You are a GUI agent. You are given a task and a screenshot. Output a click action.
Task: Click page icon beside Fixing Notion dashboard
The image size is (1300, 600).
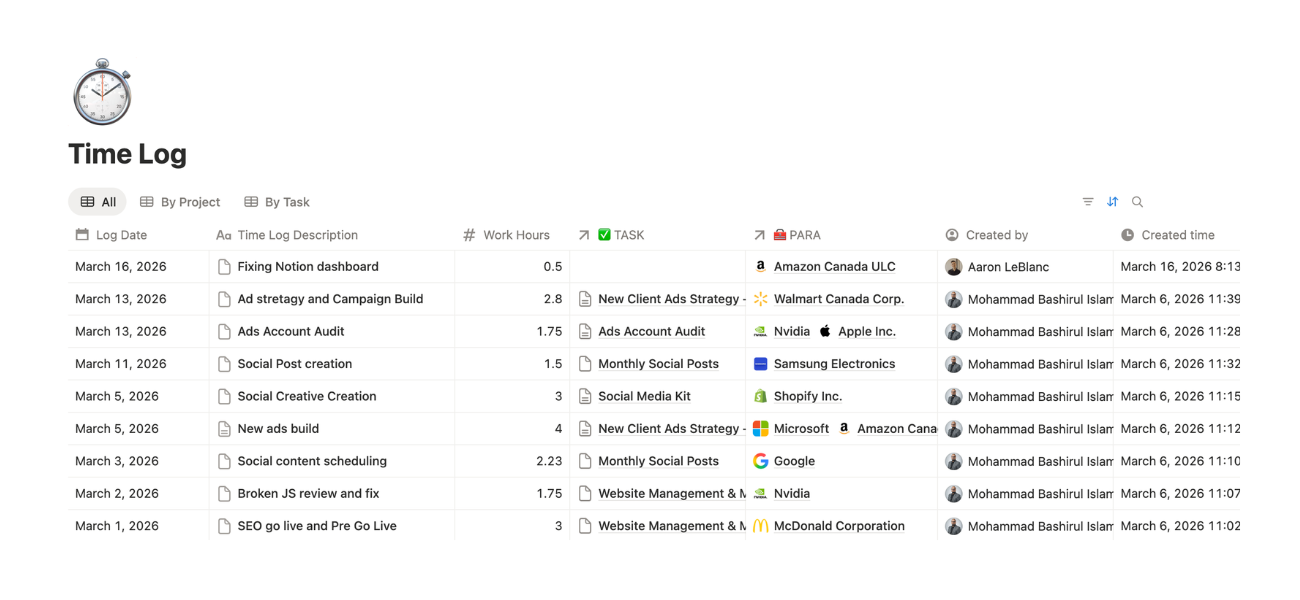click(224, 267)
